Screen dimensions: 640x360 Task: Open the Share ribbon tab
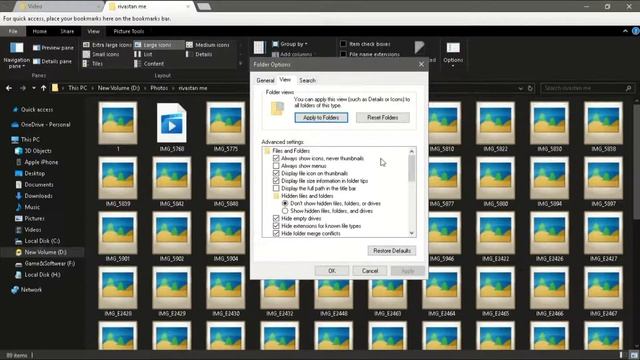pyautogui.click(x=67, y=31)
